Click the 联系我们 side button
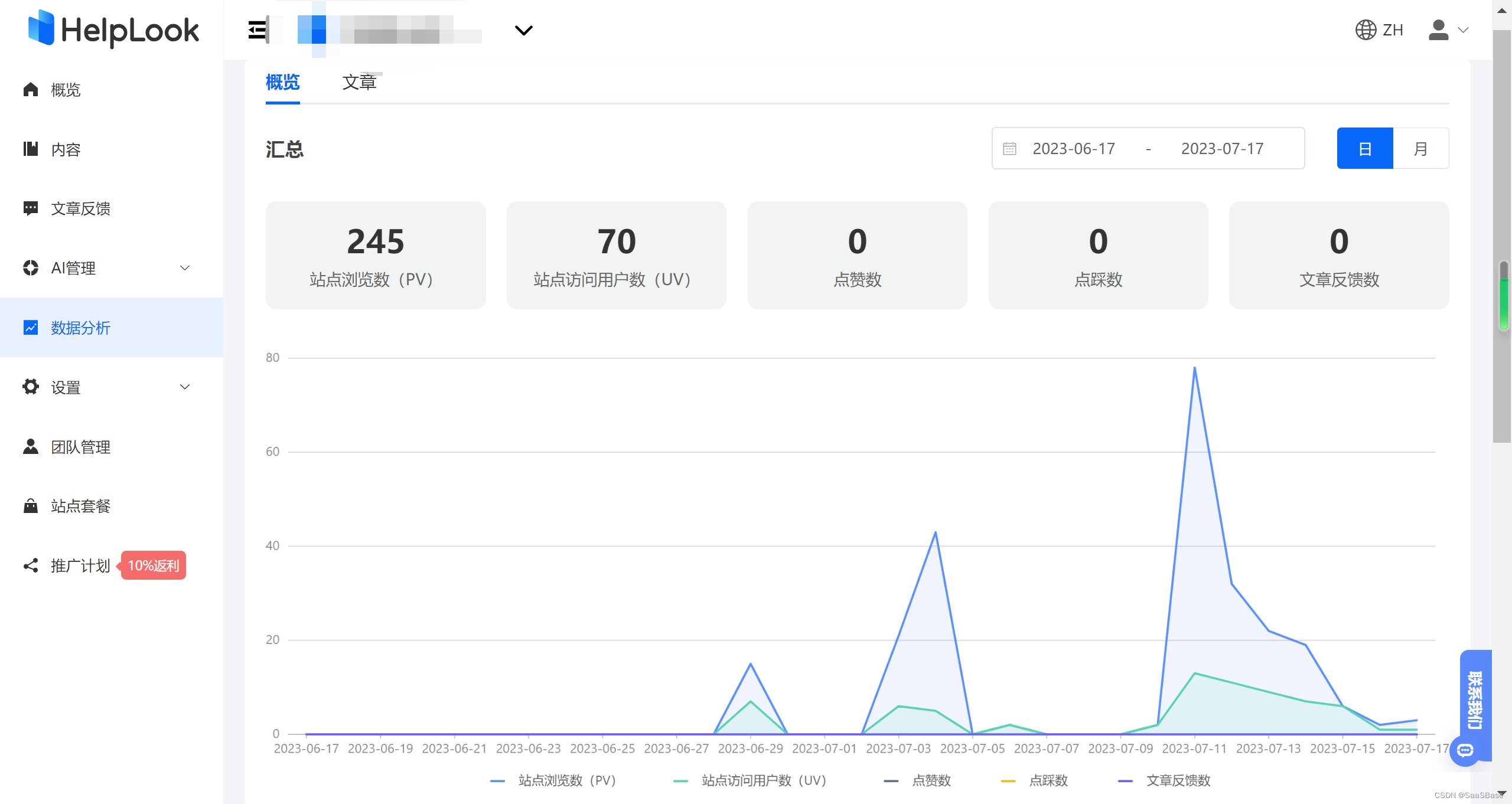1512x804 pixels. coord(1475,700)
